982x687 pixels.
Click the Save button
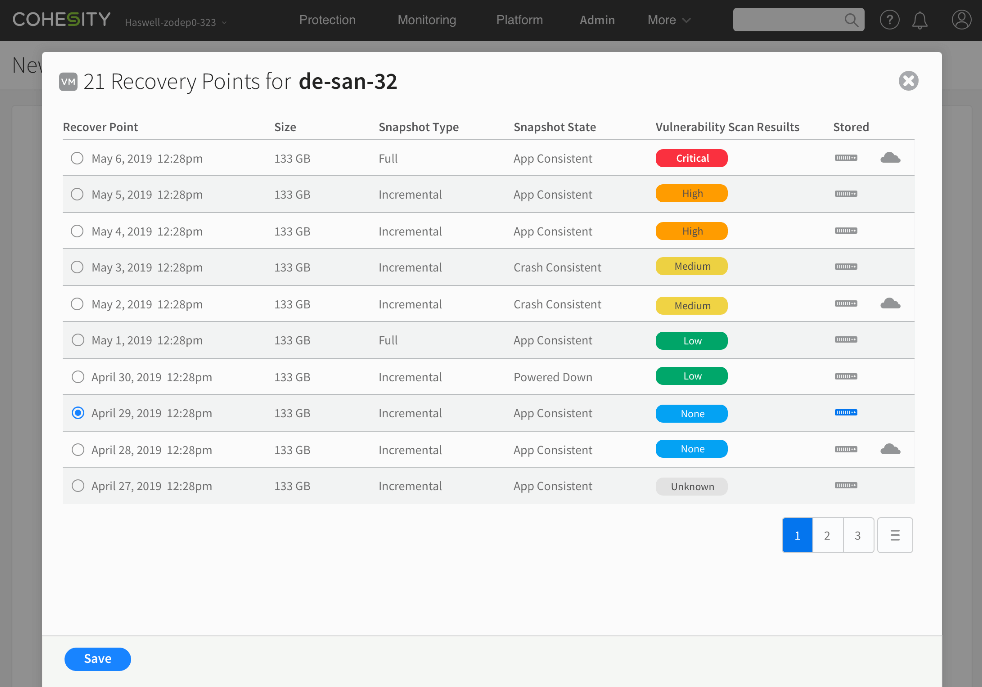[98, 659]
